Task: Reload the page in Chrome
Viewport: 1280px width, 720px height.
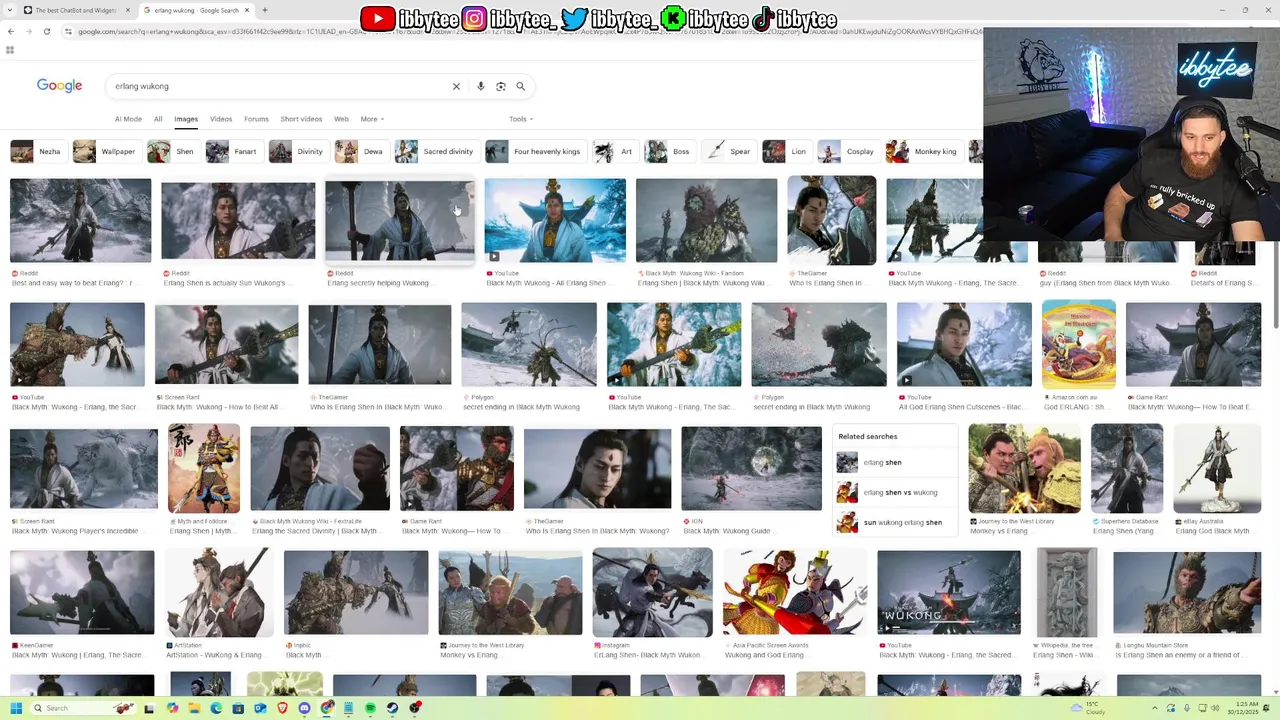Action: pos(46,31)
